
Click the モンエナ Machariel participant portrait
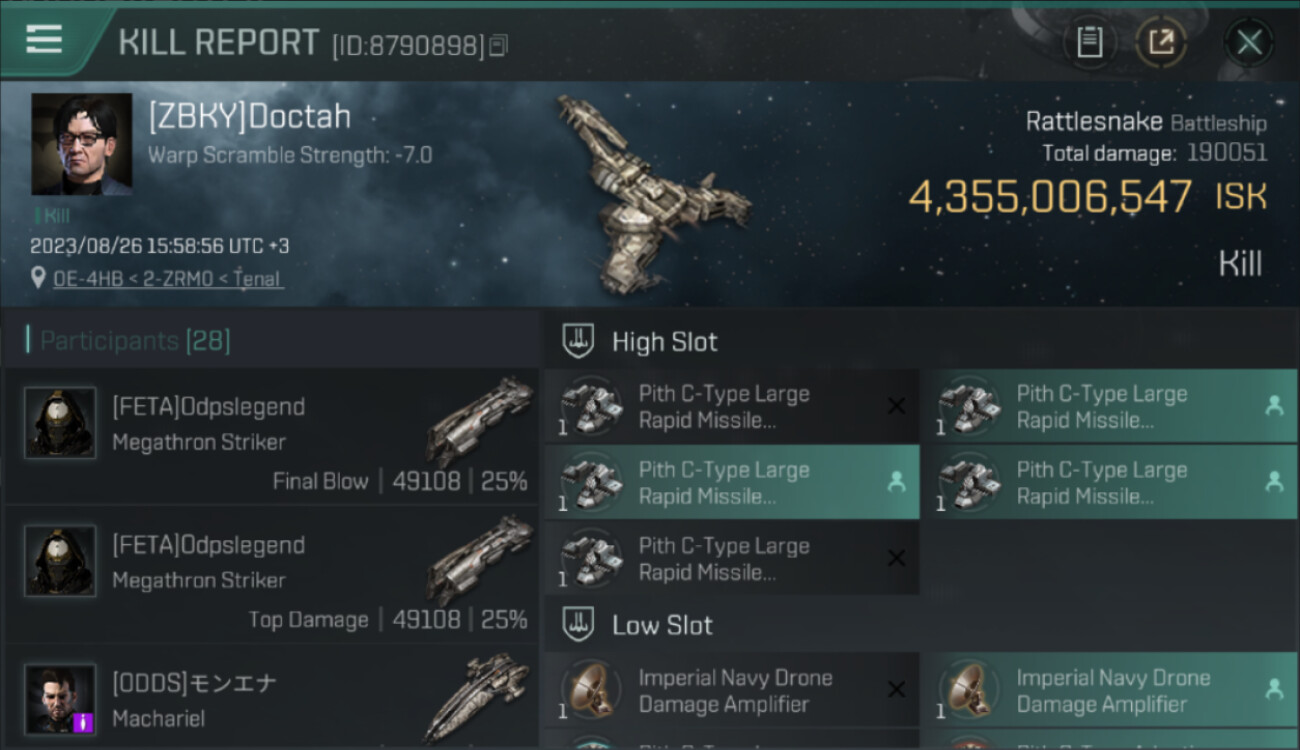(60, 699)
